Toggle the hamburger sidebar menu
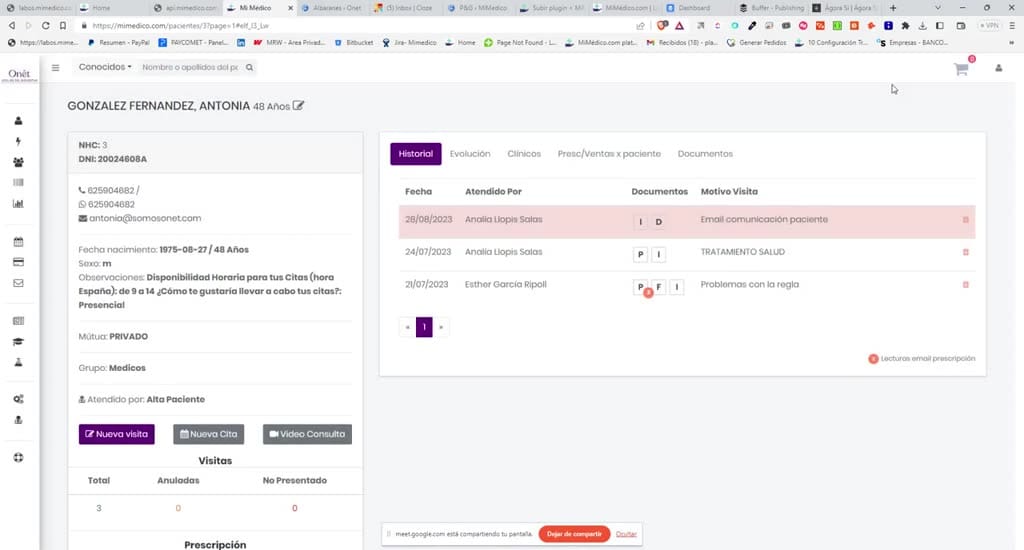Viewport: 1024px width, 550px height. 56,67
